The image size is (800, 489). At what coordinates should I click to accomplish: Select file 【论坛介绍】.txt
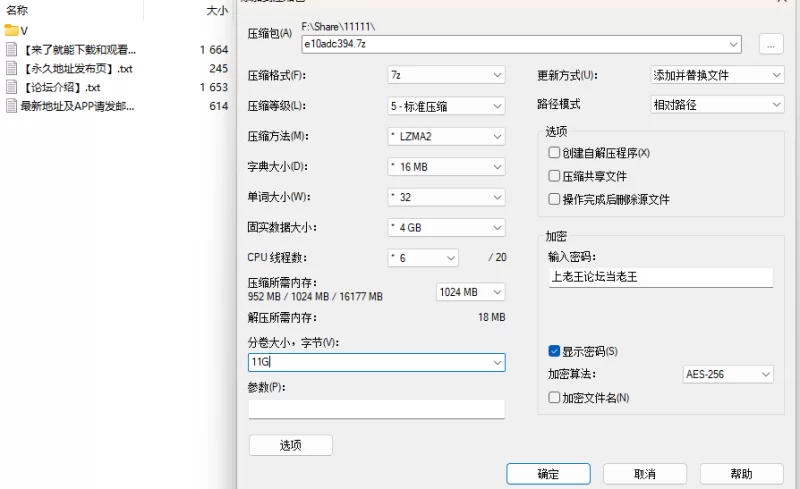point(62,87)
